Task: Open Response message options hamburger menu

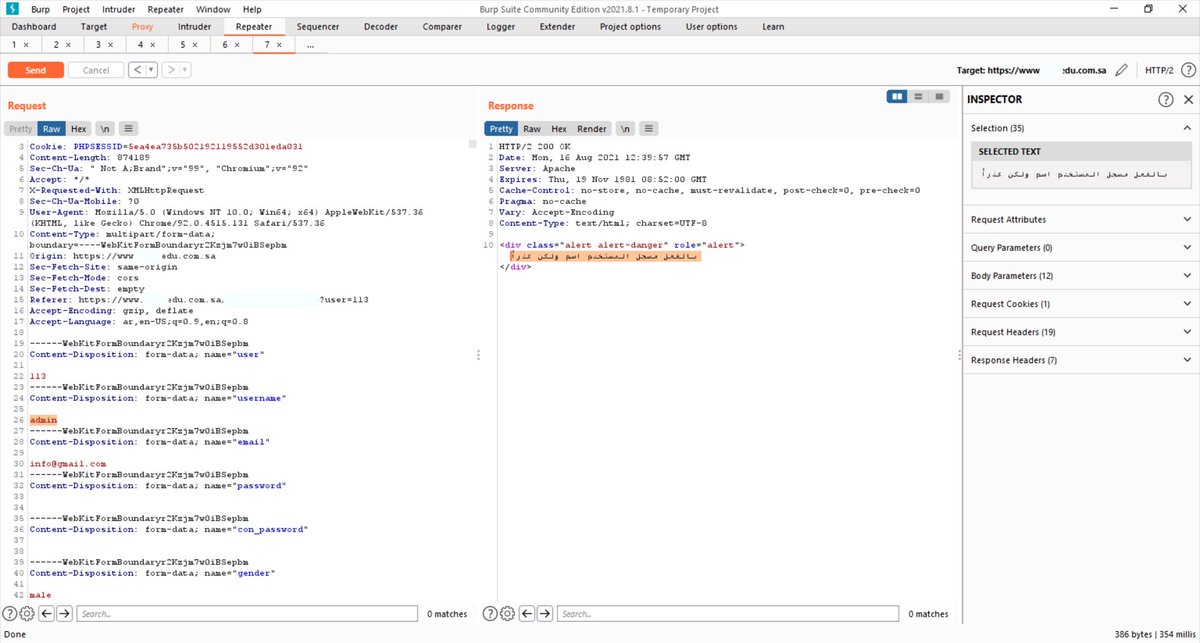Action: [649, 129]
